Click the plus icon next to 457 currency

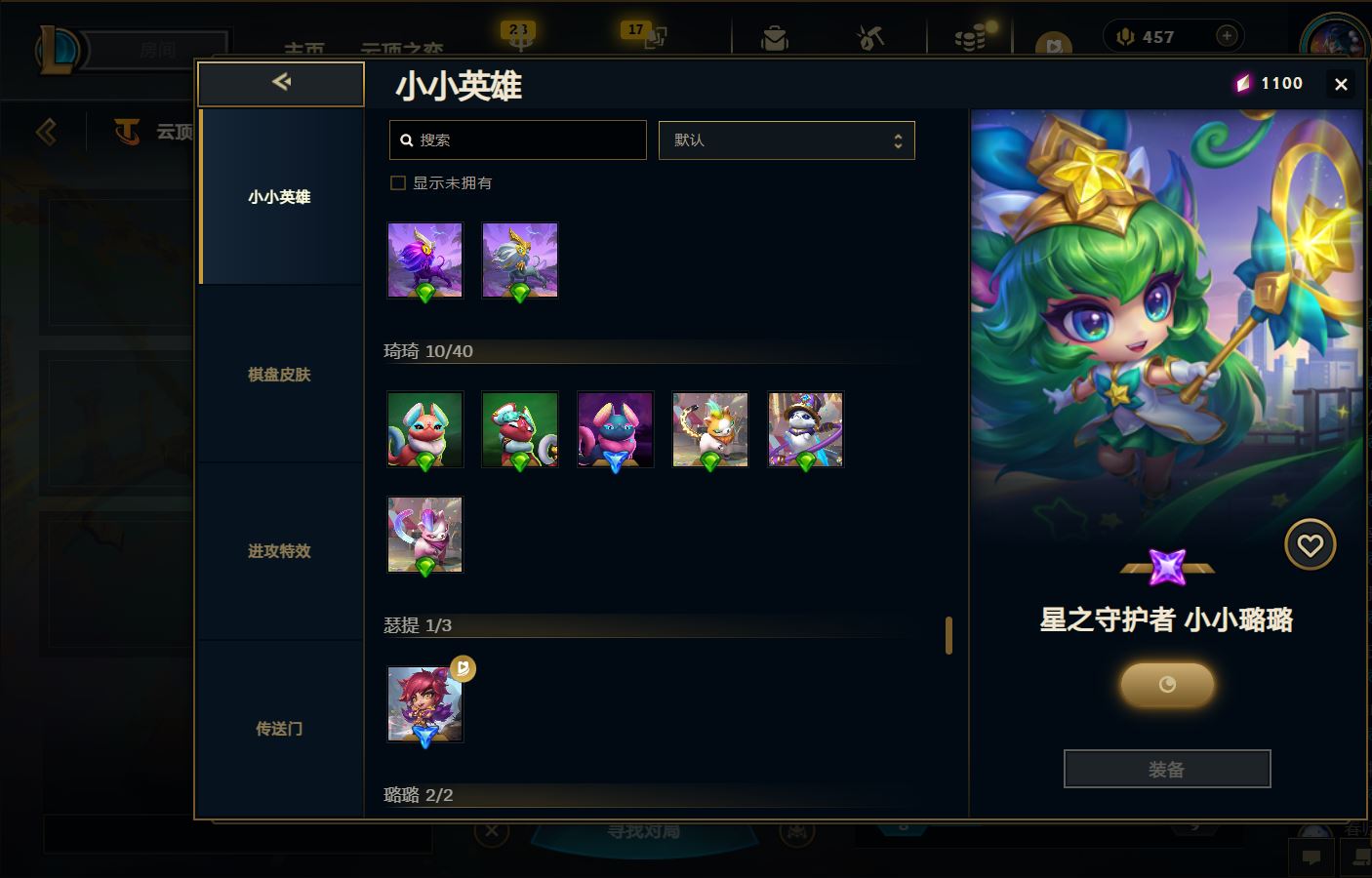(x=1227, y=36)
